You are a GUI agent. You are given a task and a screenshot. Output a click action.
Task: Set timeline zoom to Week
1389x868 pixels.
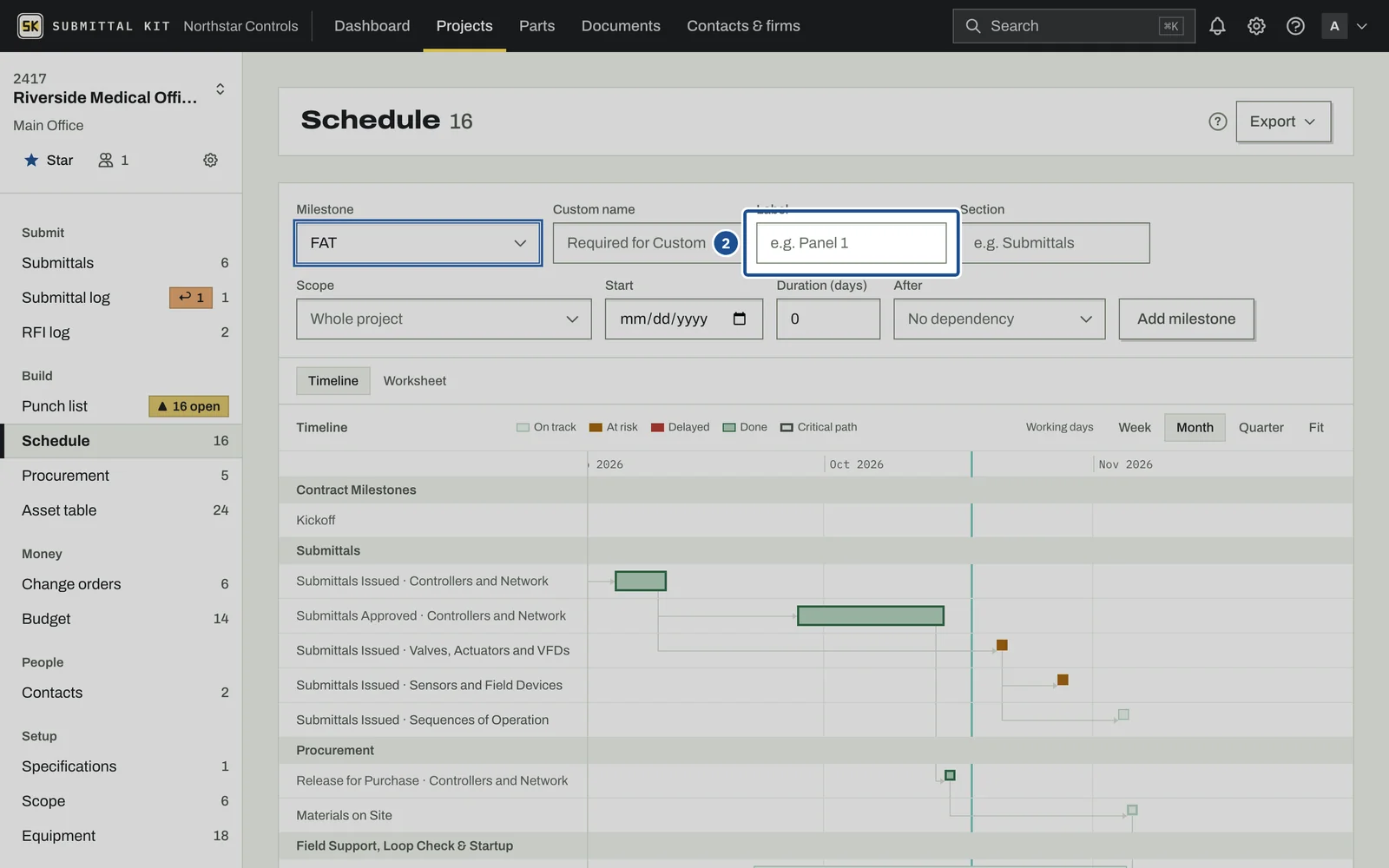[1134, 427]
